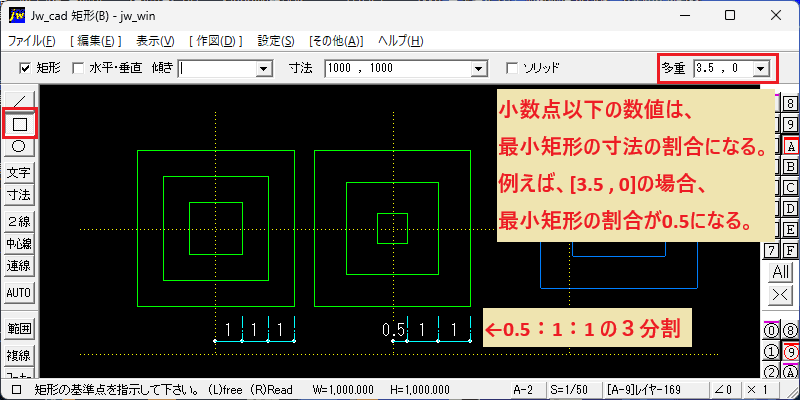Image resolution: width=800 pixels, height=400 pixels.
Task: Open the 傾き angle dropdown
Action: click(263, 68)
